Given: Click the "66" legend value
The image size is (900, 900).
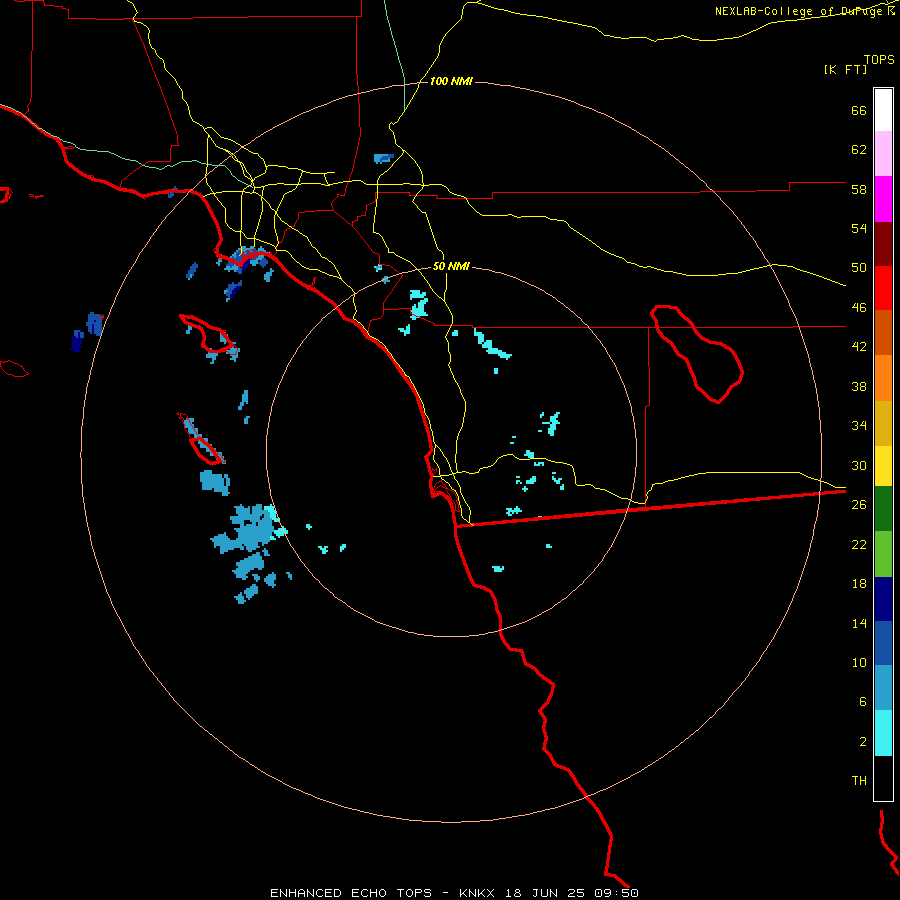Looking at the screenshot, I should pos(859,110).
